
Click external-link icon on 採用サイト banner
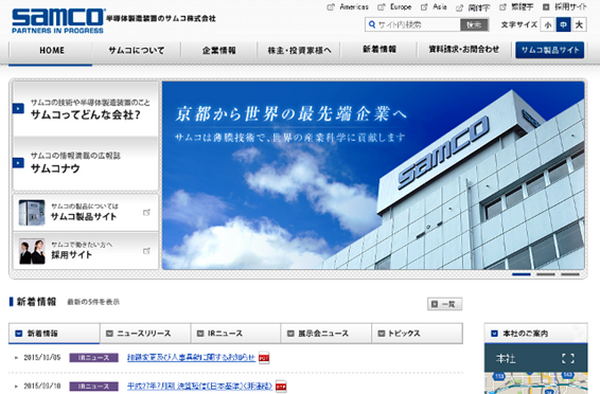tap(147, 251)
